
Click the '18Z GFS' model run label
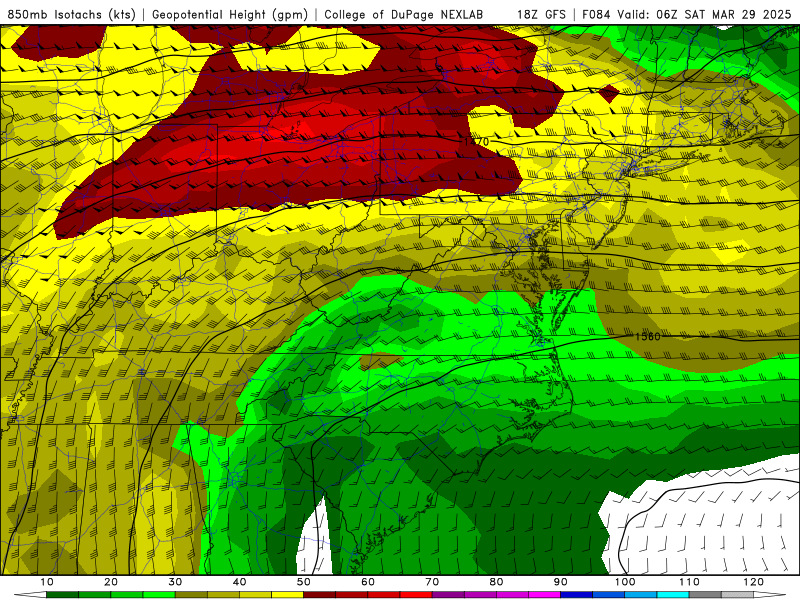point(541,14)
